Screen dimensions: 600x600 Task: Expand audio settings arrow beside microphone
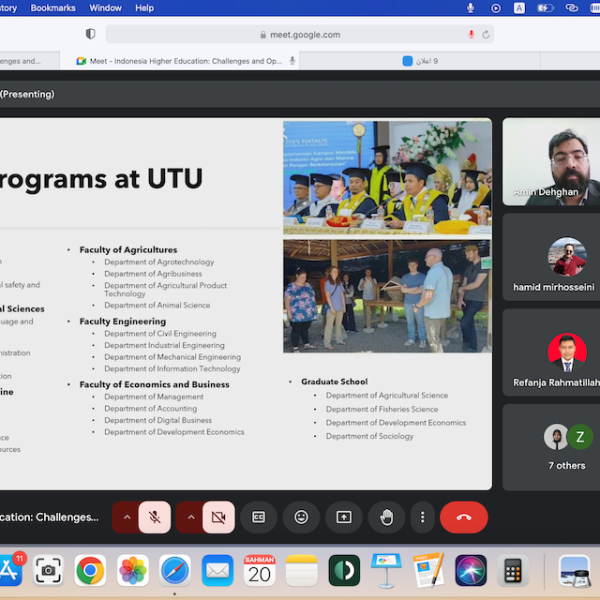pyautogui.click(x=126, y=517)
